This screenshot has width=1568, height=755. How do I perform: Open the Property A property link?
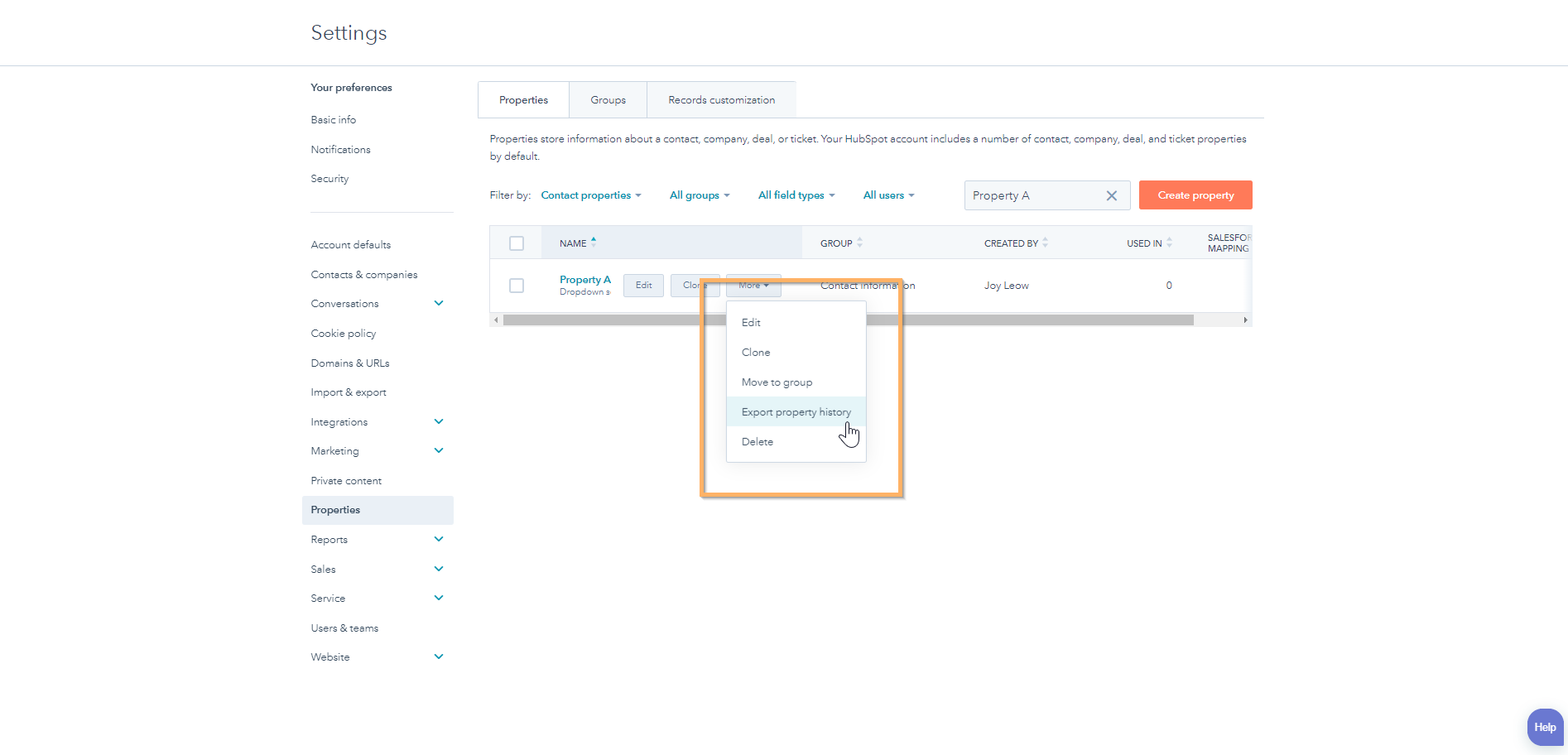point(584,279)
